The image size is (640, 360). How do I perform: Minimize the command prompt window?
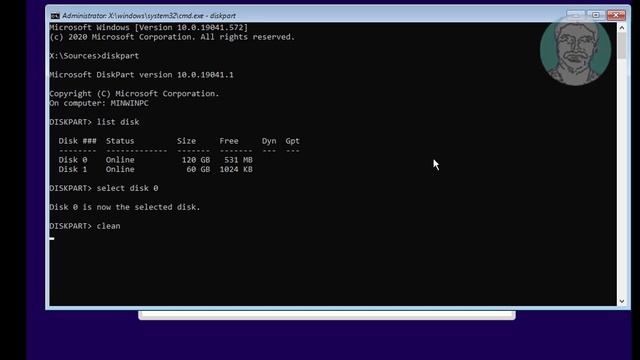click(x=576, y=16)
